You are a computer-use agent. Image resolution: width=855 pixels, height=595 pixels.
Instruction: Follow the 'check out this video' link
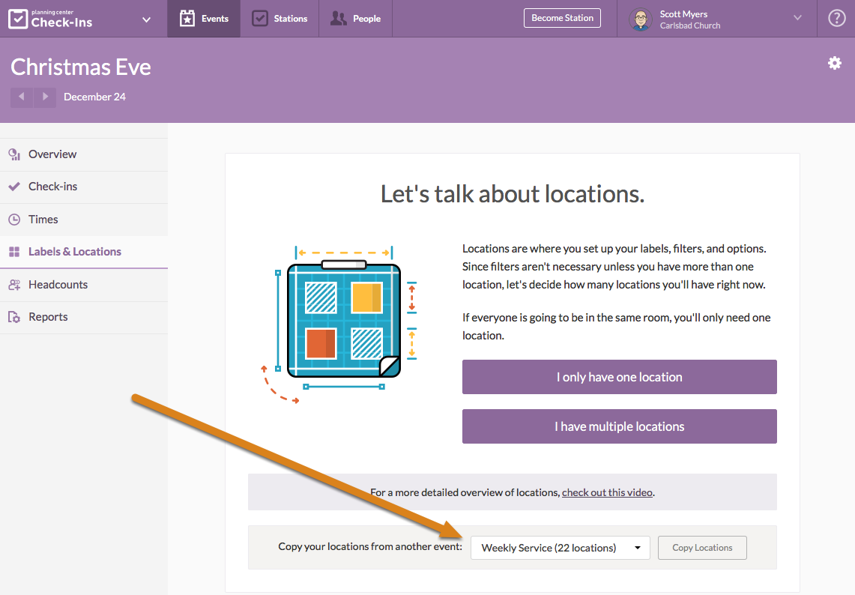pyautogui.click(x=607, y=492)
